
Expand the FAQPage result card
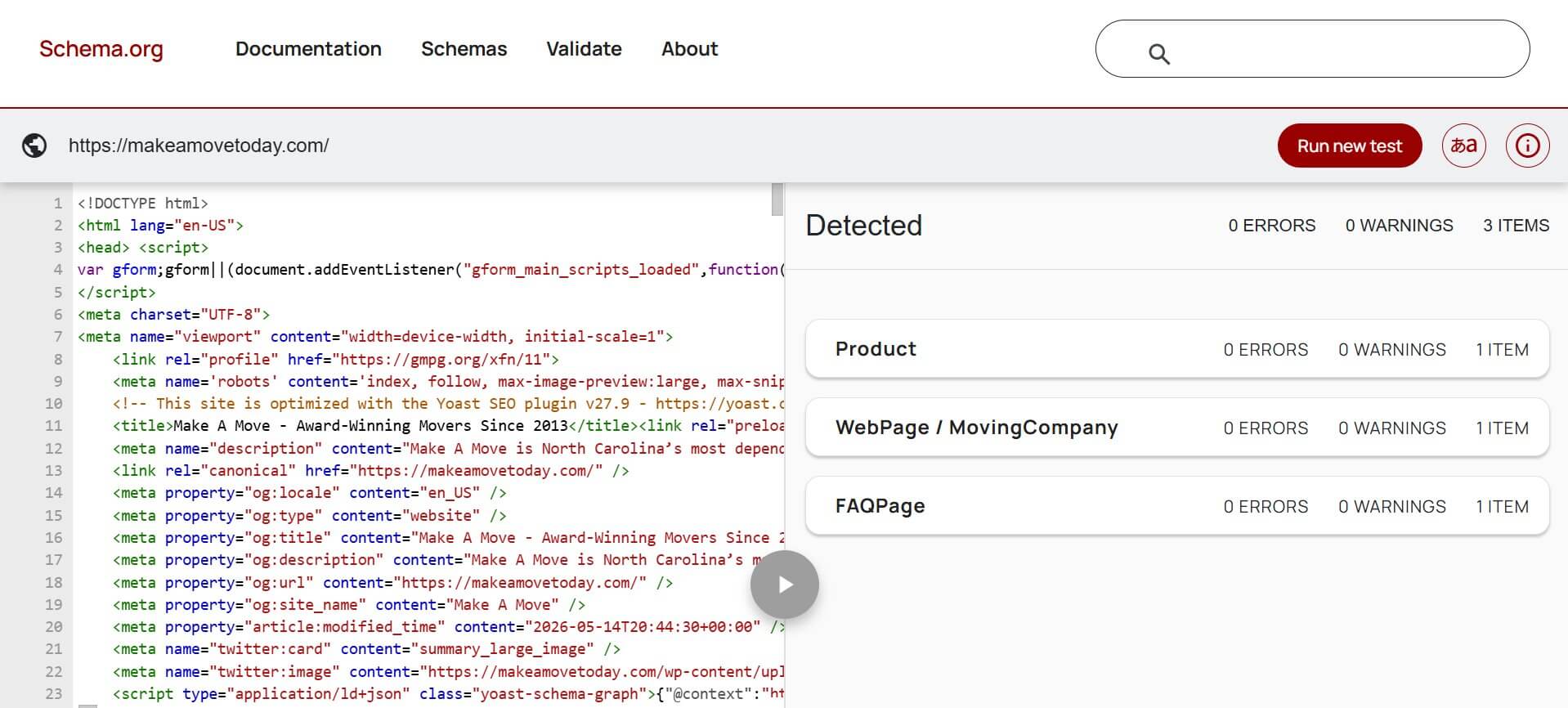(1177, 506)
